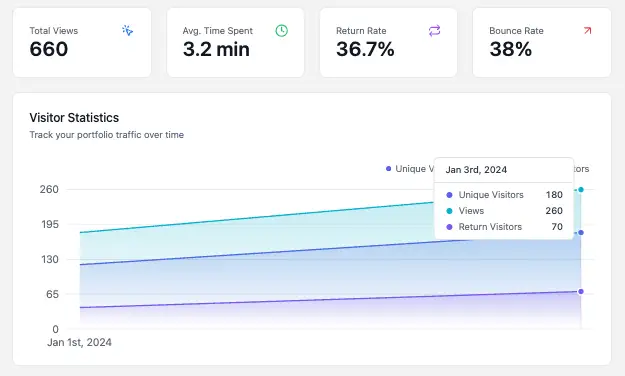Click the Visitor Statistics heading
625x376 pixels.
74,118
